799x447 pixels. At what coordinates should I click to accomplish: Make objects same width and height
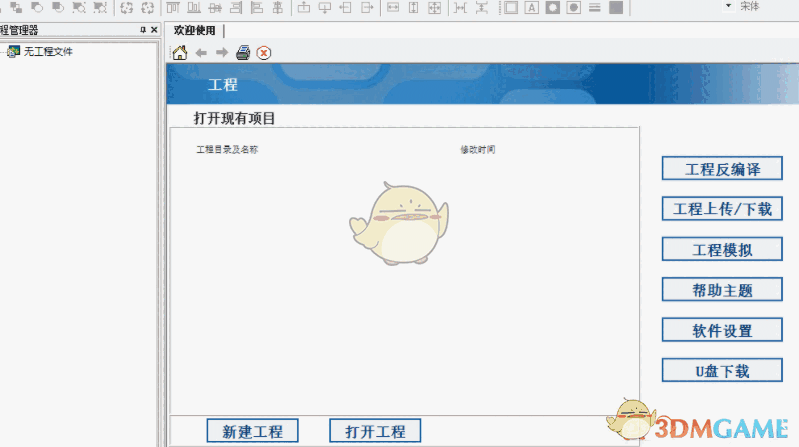click(435, 8)
